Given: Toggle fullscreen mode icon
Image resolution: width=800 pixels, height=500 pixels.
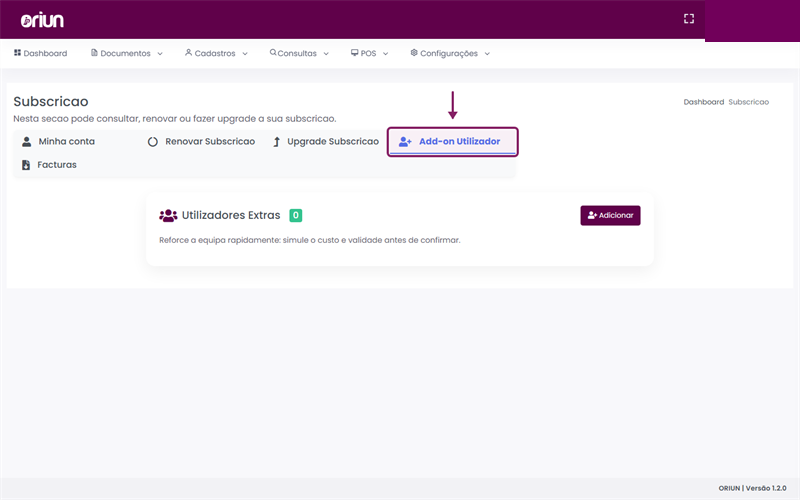Looking at the screenshot, I should pos(689,19).
